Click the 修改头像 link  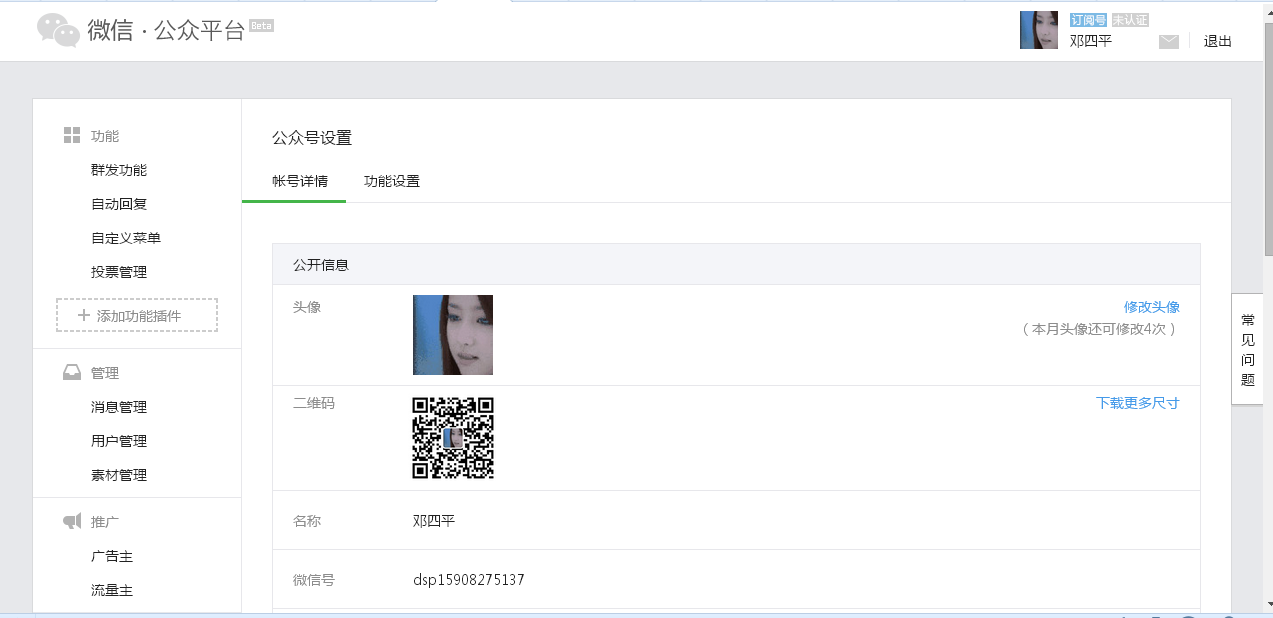point(1151,307)
